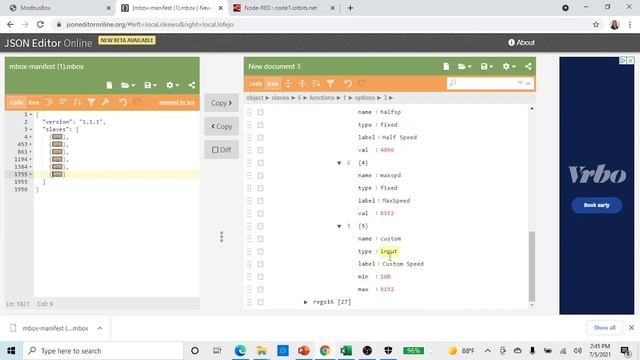The height and width of the screenshot is (360, 640).
Task: Create new document in left mbox-manifest panel
Action: tap(109, 85)
